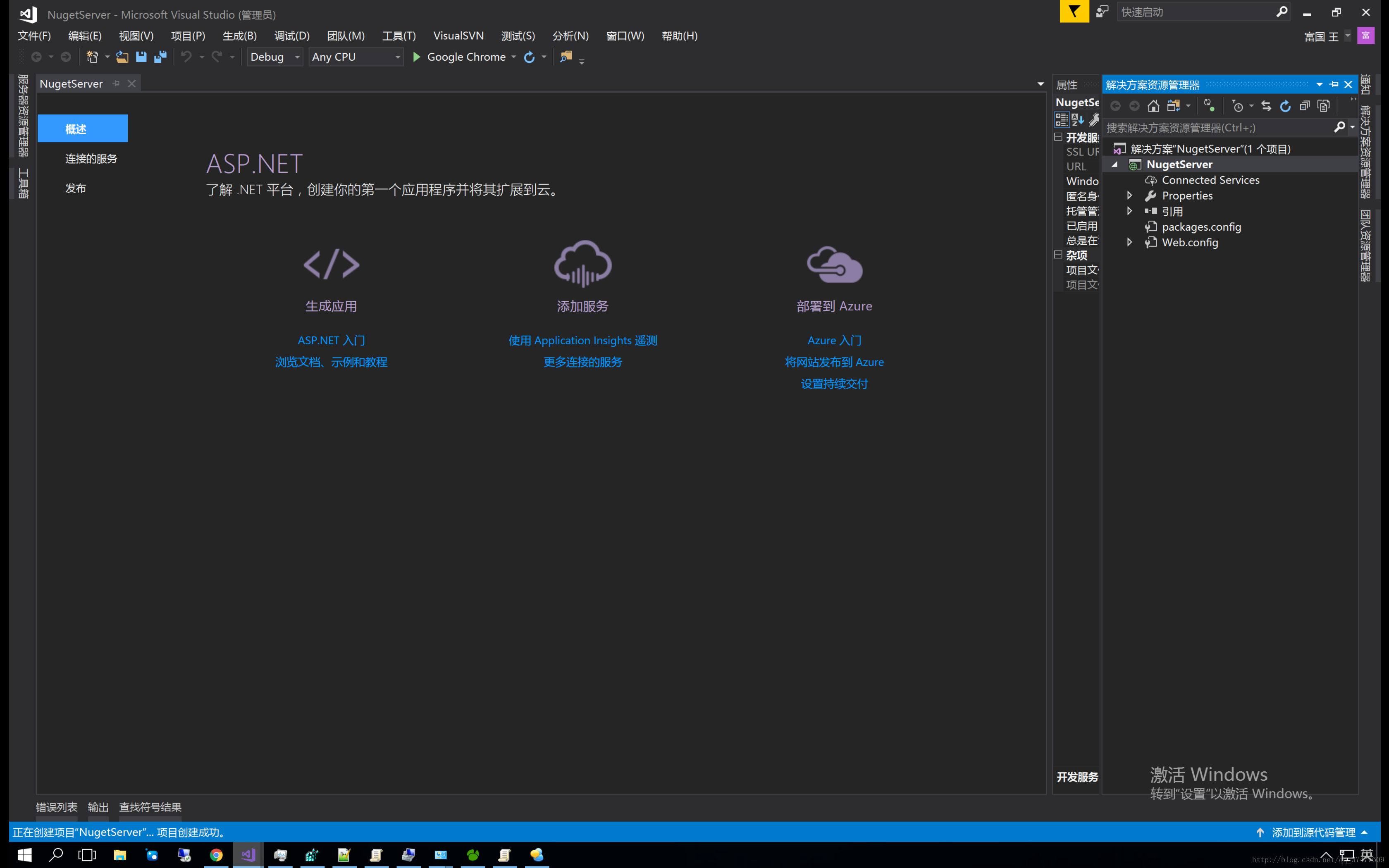Screen dimensions: 1389x868
Task: Click the 添加服务 cloud icon
Action: 582,264
